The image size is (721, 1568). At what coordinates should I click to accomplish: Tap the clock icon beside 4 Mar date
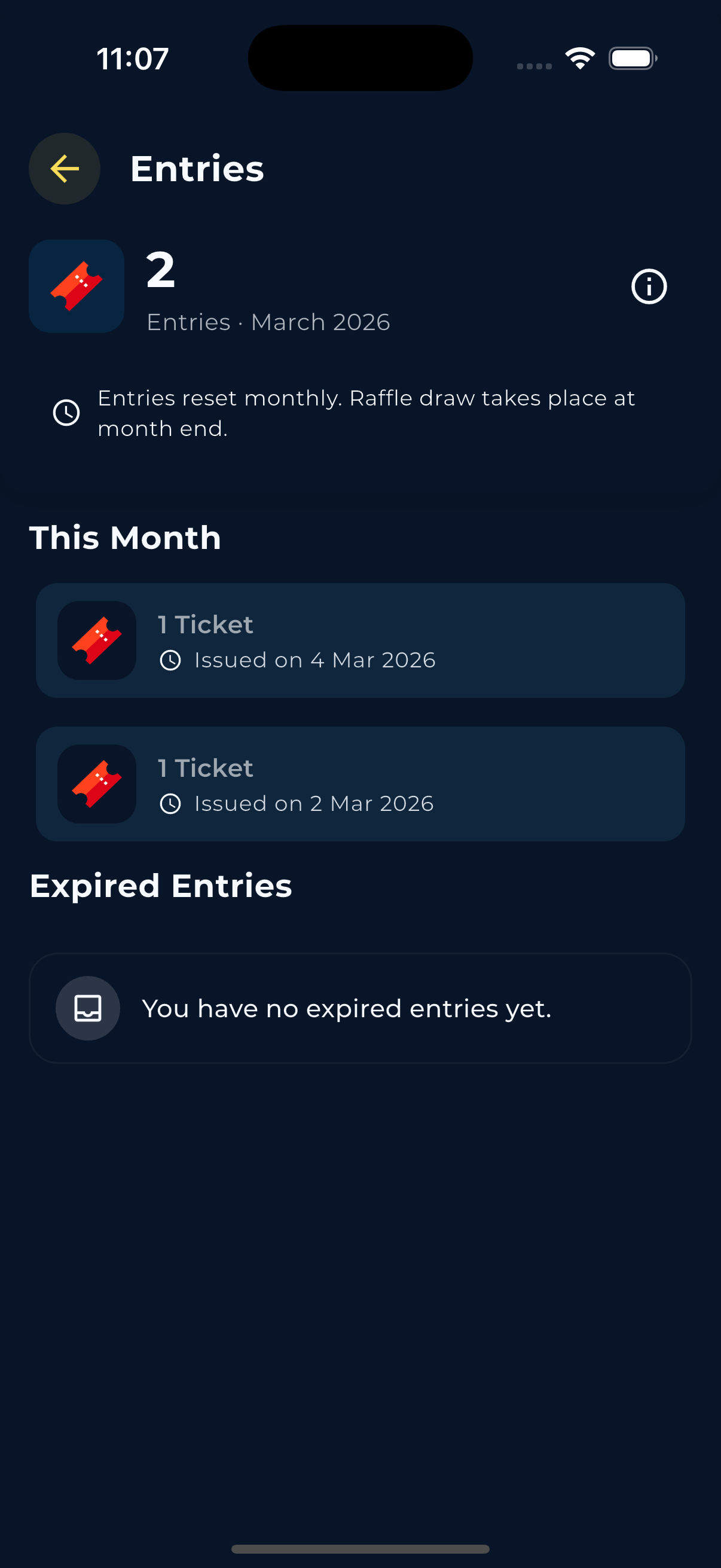pyautogui.click(x=170, y=660)
